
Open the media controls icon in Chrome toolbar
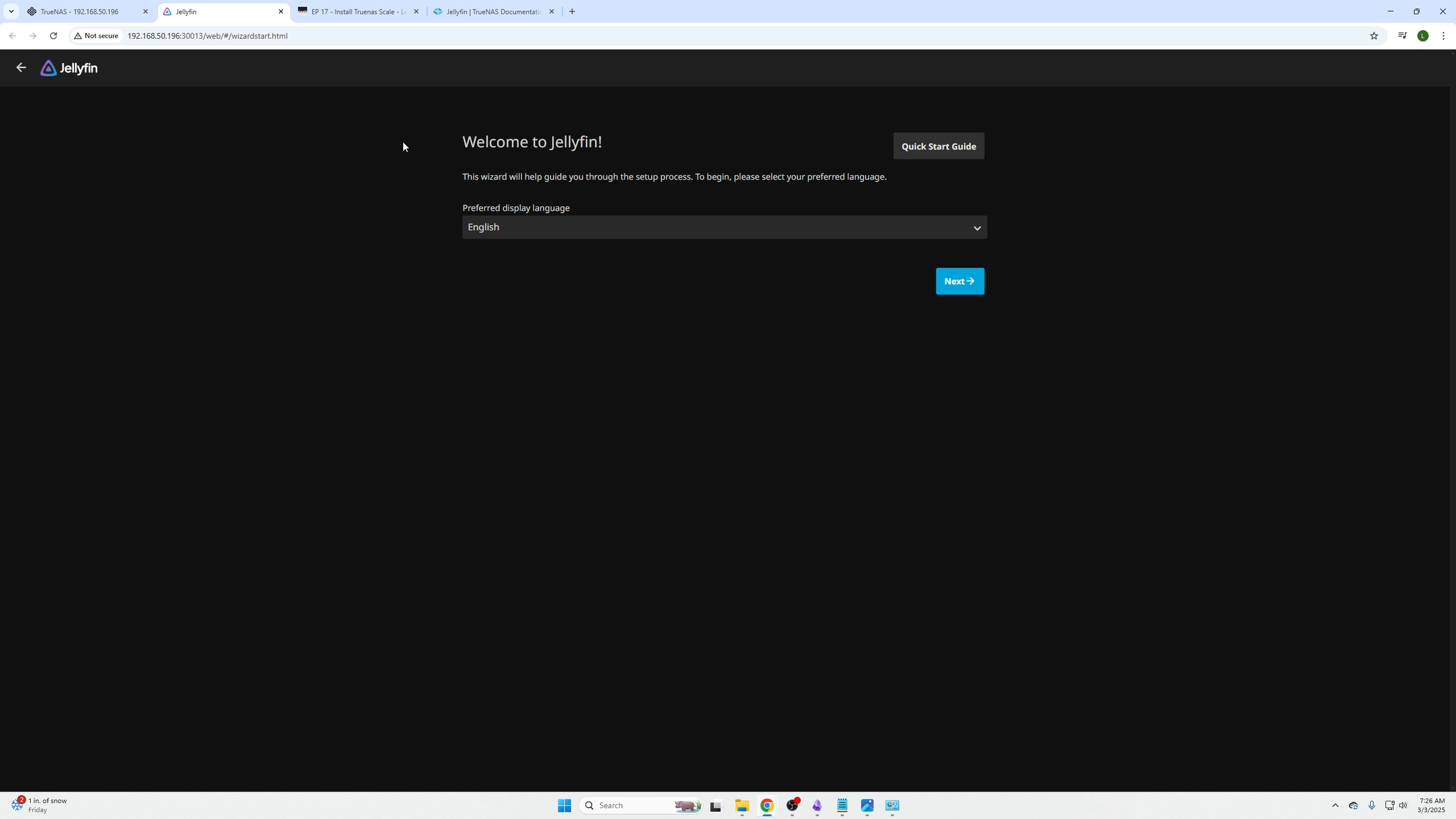(x=1403, y=36)
